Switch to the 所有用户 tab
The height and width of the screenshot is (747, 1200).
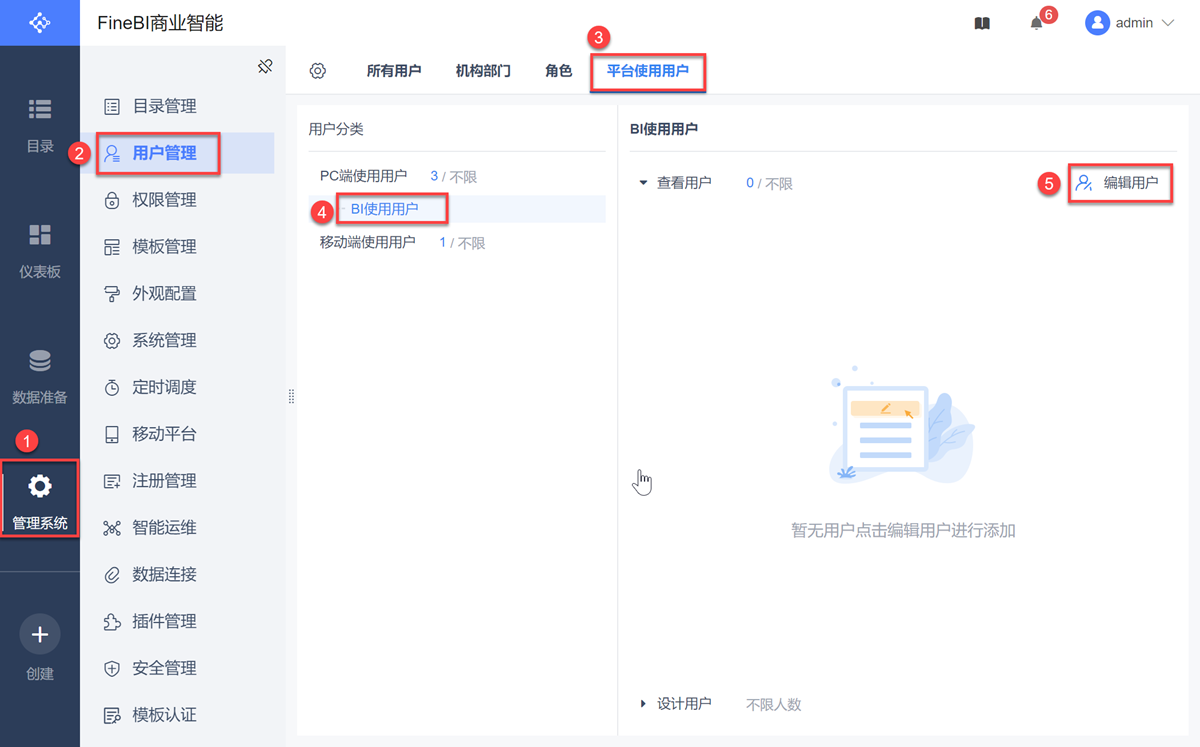pos(394,71)
